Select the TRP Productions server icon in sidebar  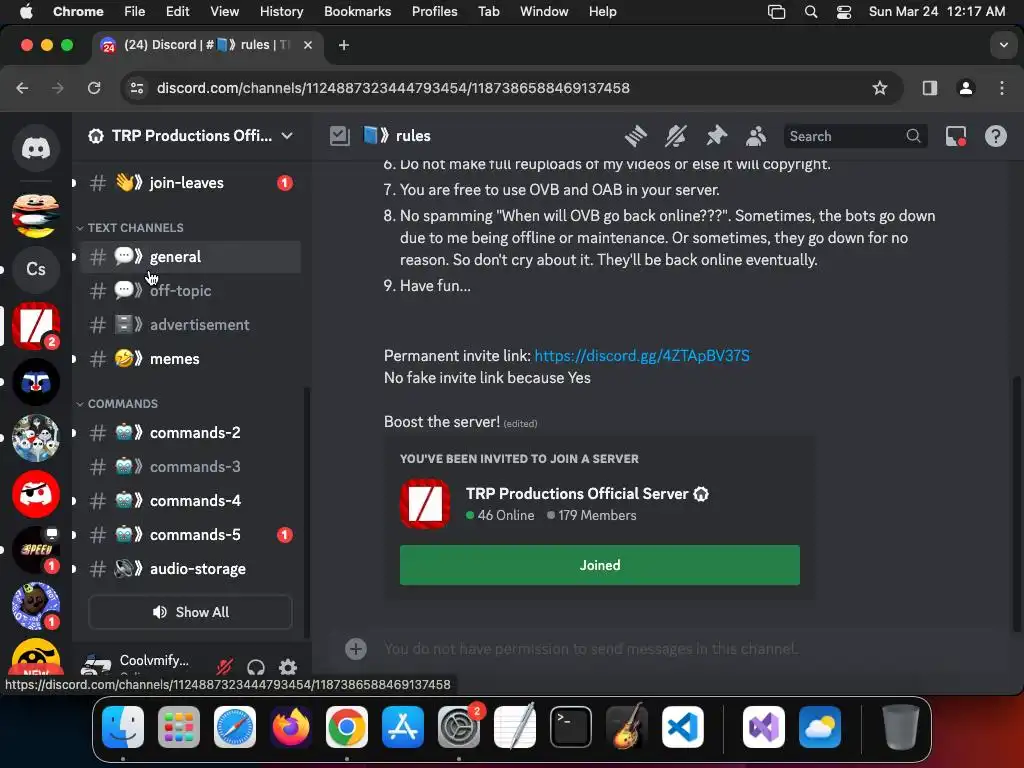coord(36,325)
